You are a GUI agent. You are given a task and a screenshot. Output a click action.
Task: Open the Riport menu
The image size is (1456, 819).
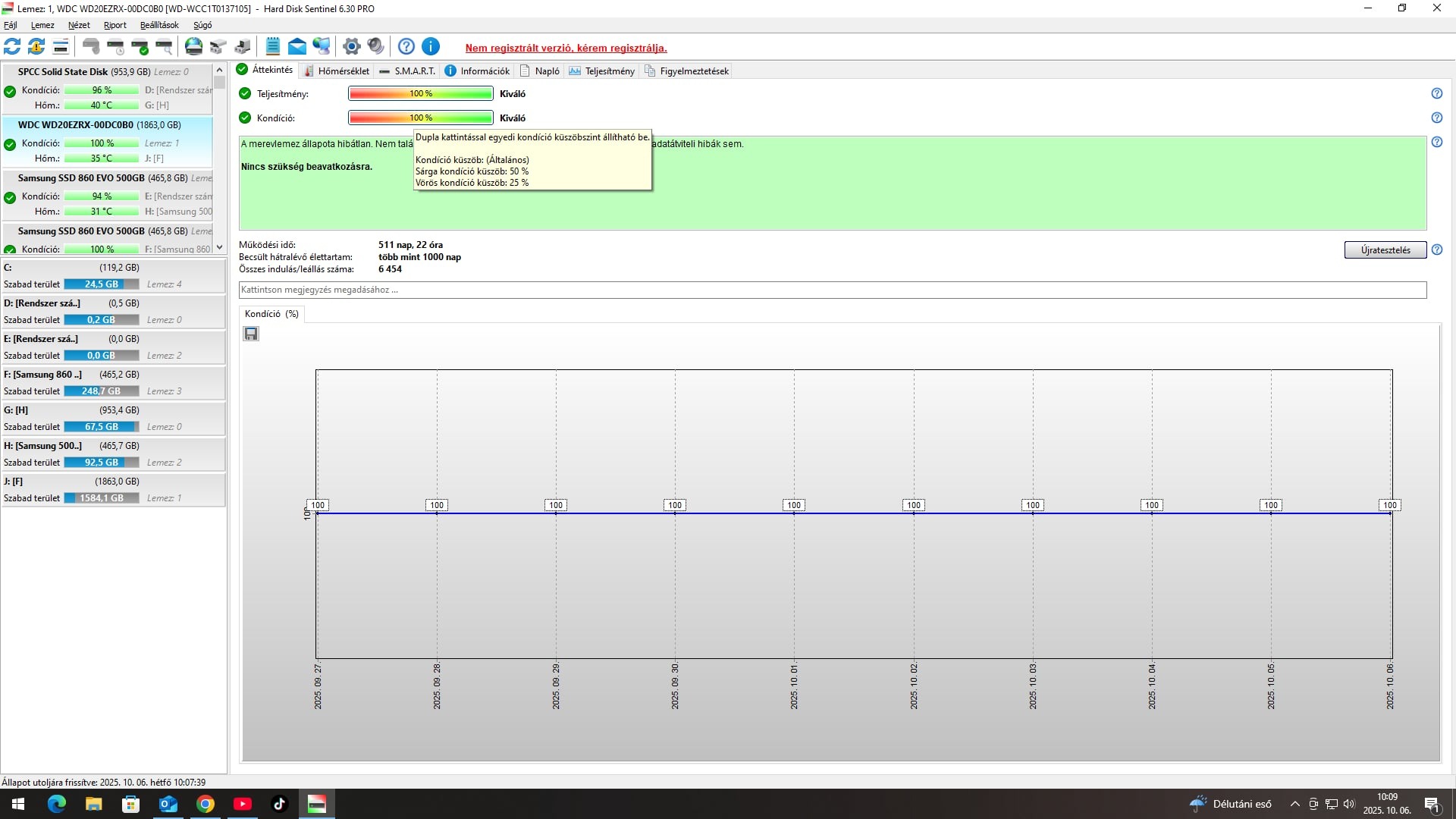pos(115,25)
